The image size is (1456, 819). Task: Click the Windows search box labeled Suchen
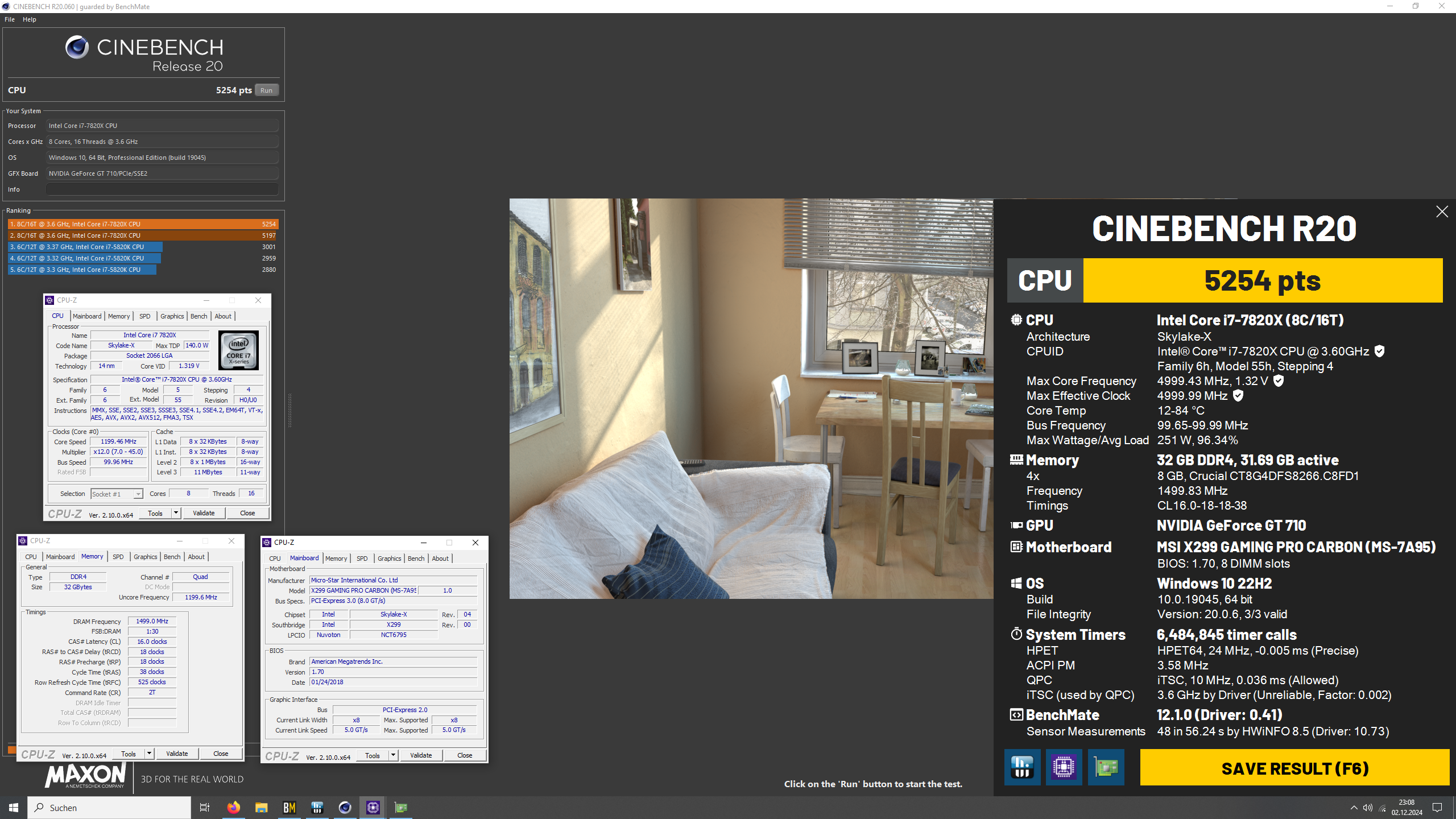pyautogui.click(x=109, y=808)
